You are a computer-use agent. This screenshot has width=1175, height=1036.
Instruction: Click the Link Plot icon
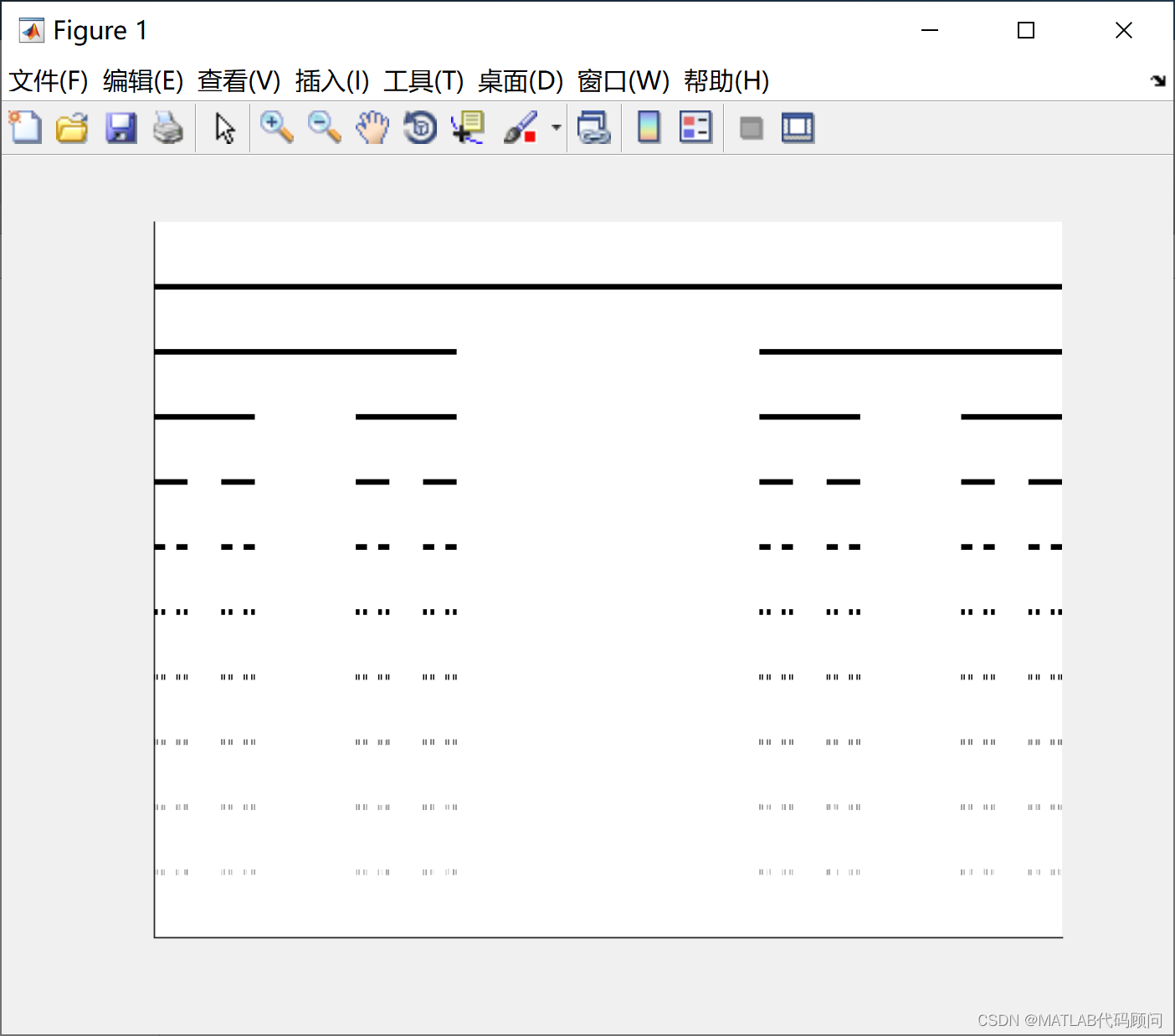(594, 127)
